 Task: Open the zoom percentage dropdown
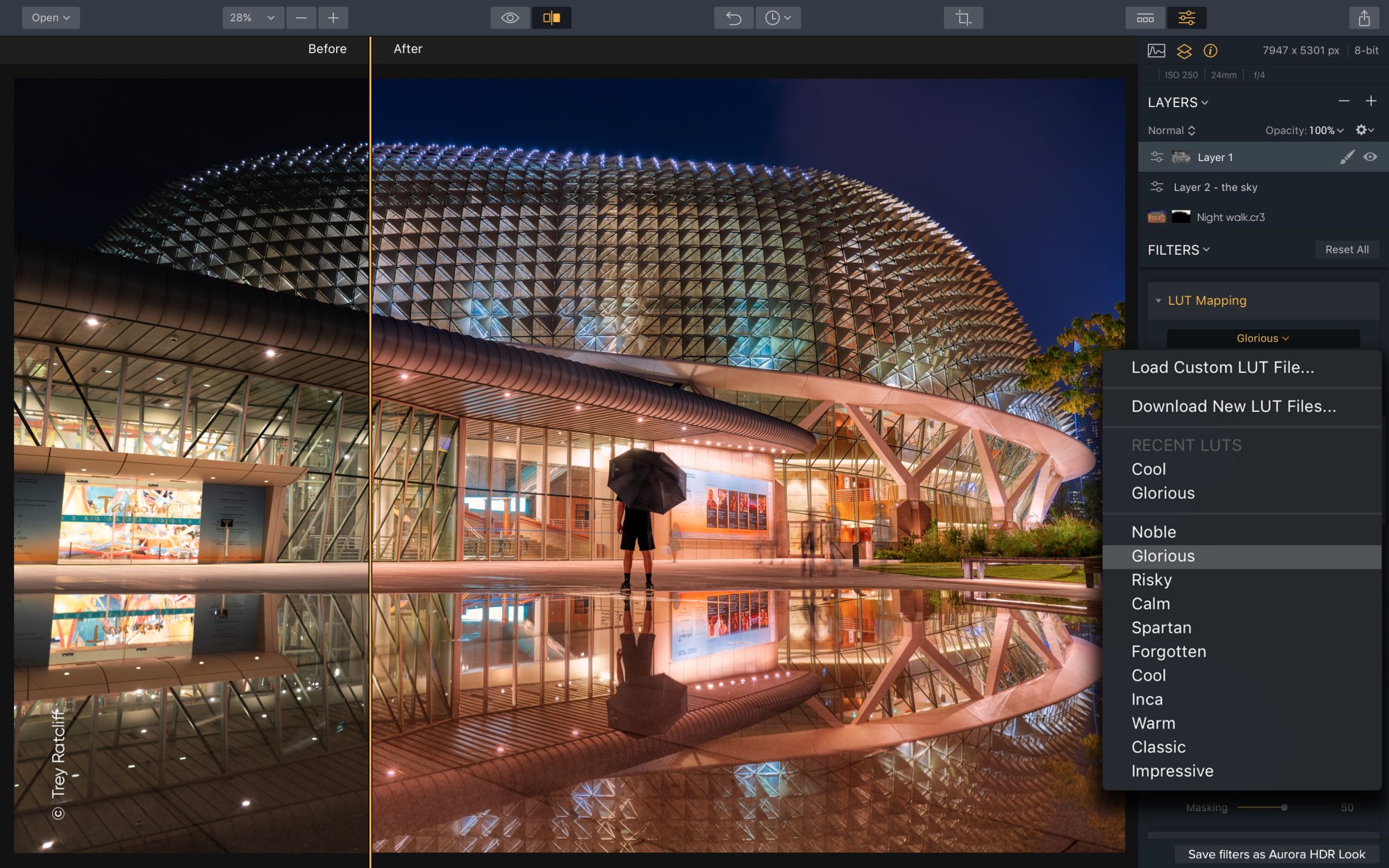coord(253,17)
